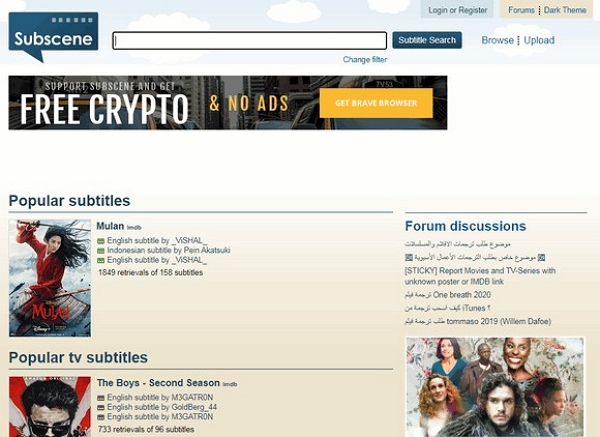Click the Subscene logo
The height and width of the screenshot is (437, 600).
tap(53, 37)
